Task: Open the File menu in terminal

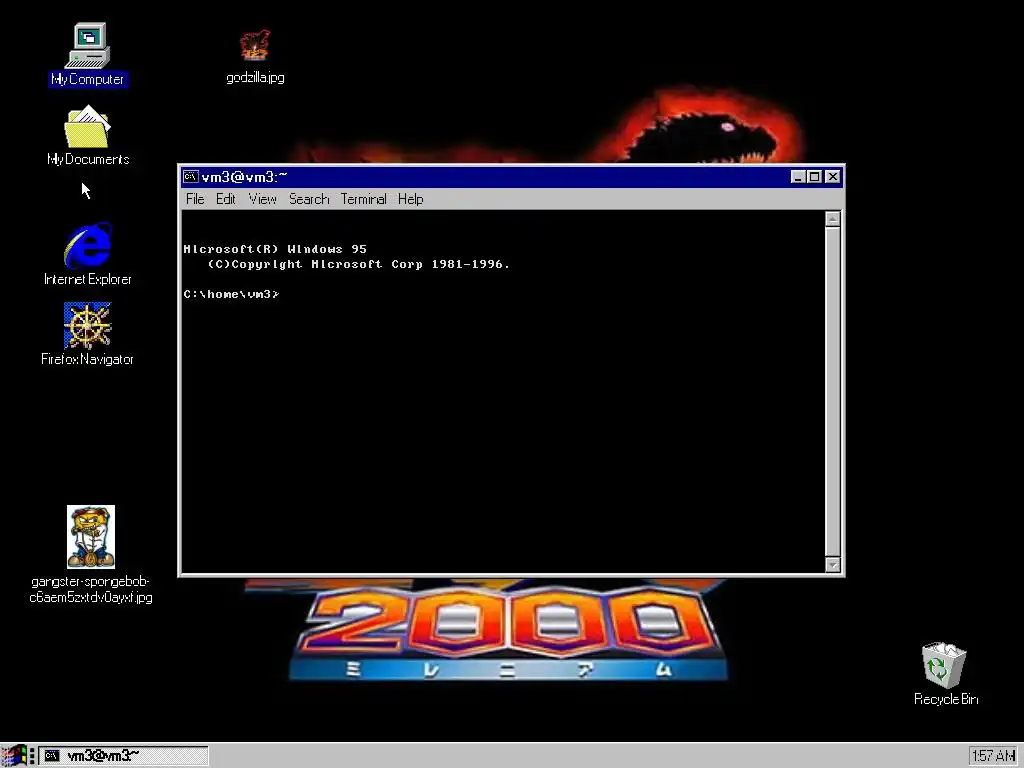Action: pyautogui.click(x=195, y=199)
